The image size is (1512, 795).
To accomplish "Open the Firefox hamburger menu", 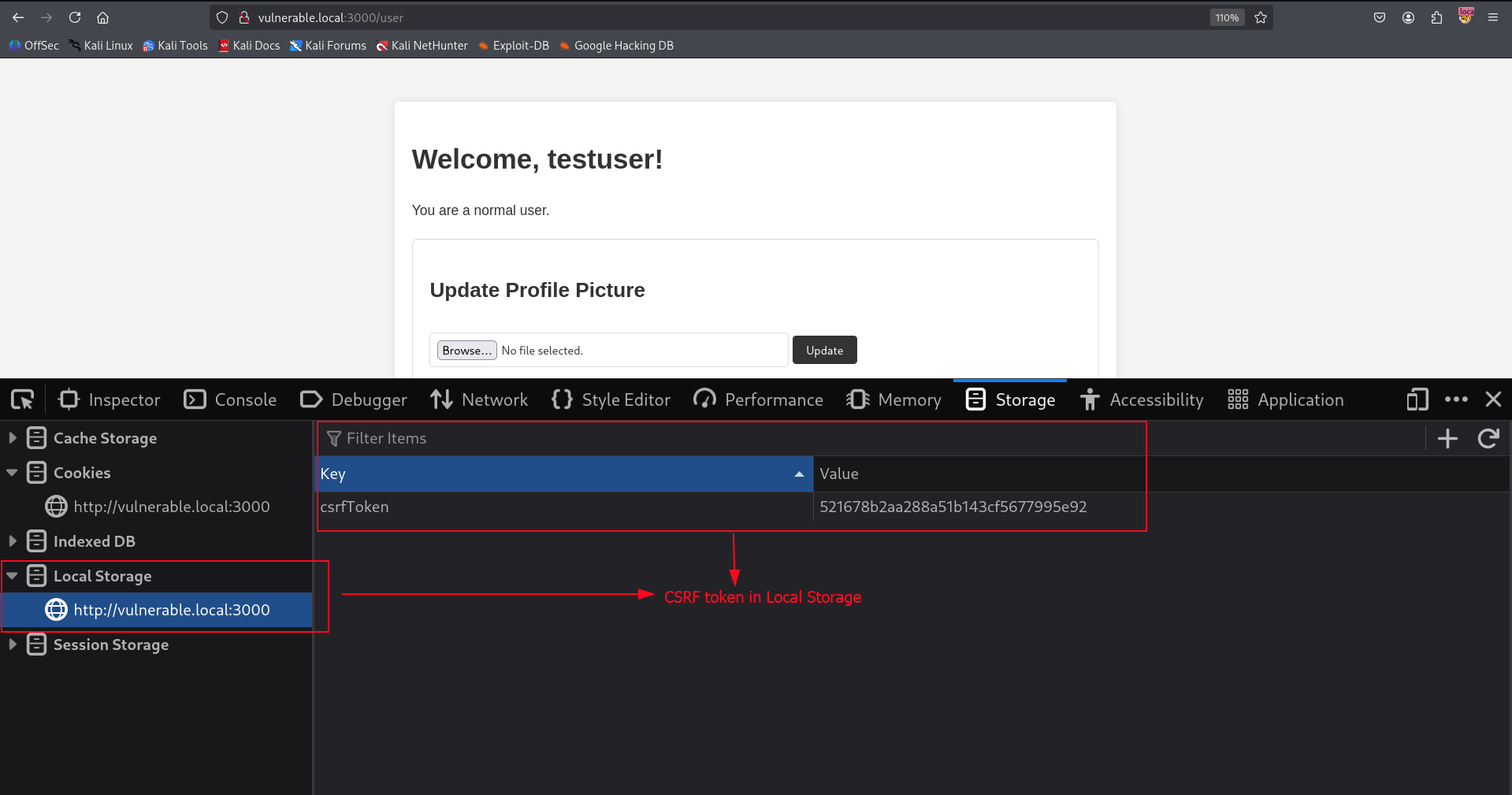I will 1493,17.
